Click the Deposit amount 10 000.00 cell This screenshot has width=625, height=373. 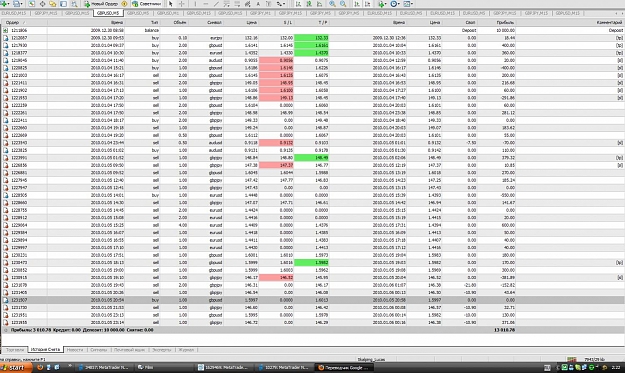click(x=504, y=30)
